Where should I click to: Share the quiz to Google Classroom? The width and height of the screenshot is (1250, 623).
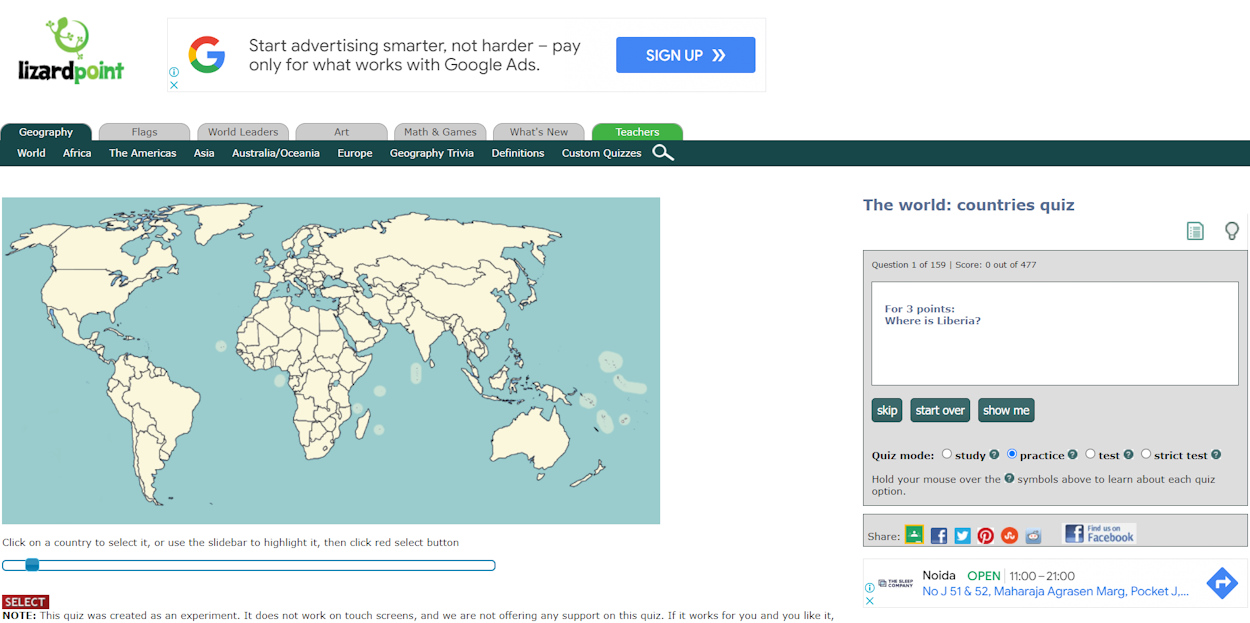pos(914,535)
